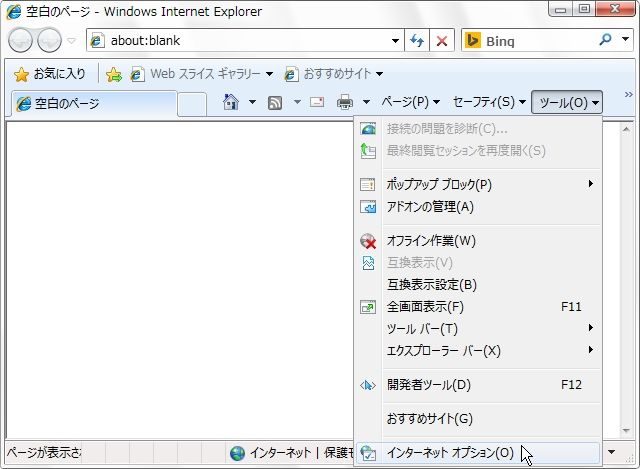Choose アドオンの管理(A) menu item

coord(478,207)
